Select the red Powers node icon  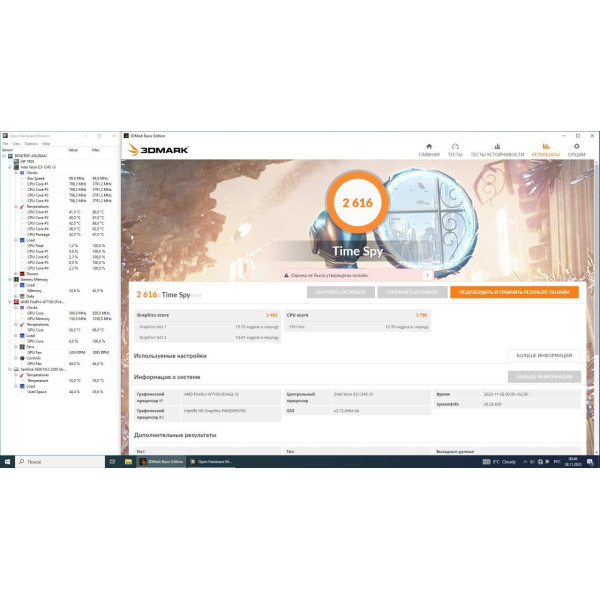(x=22, y=274)
